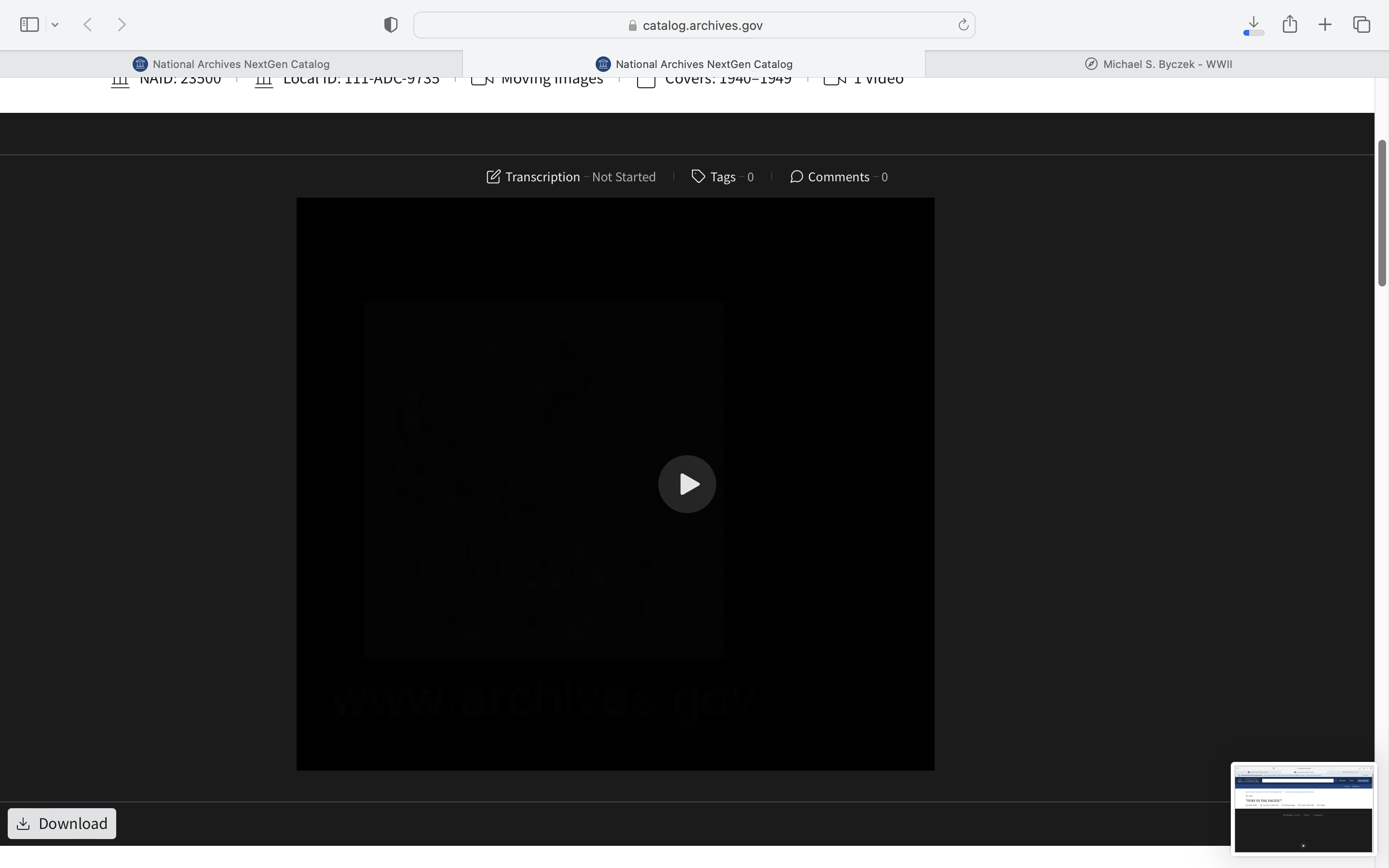The height and width of the screenshot is (868, 1389).
Task: Open the Tags section
Action: [x=722, y=177]
